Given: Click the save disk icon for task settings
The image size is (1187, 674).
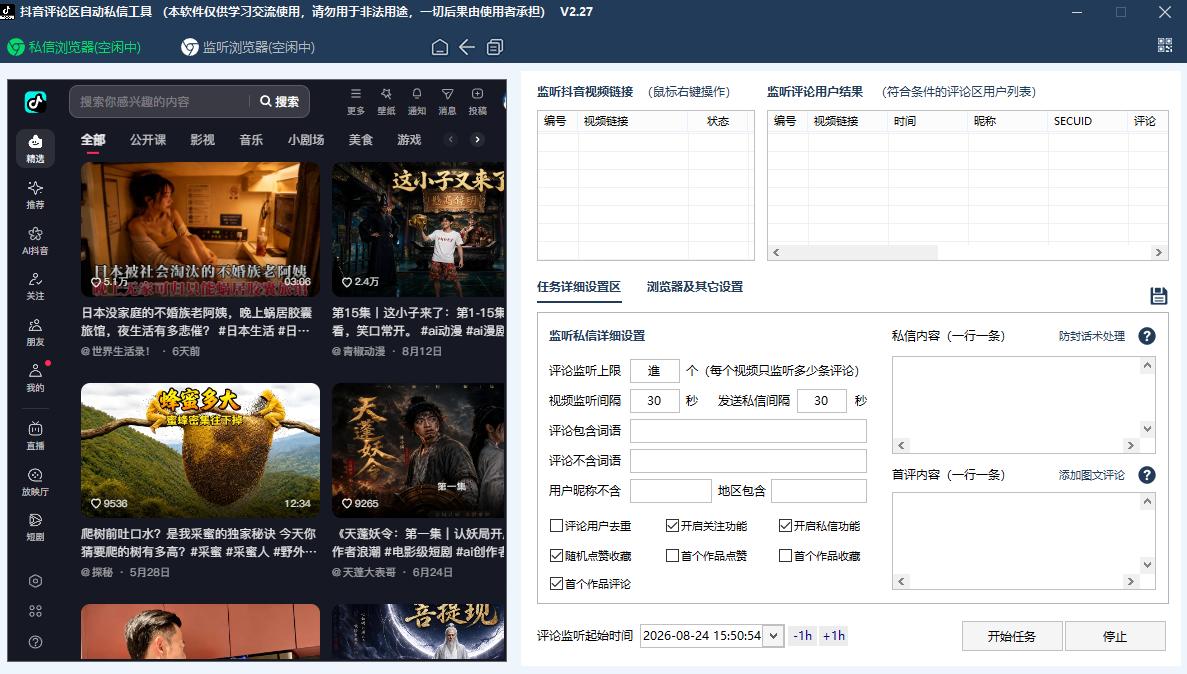Looking at the screenshot, I should (1158, 295).
